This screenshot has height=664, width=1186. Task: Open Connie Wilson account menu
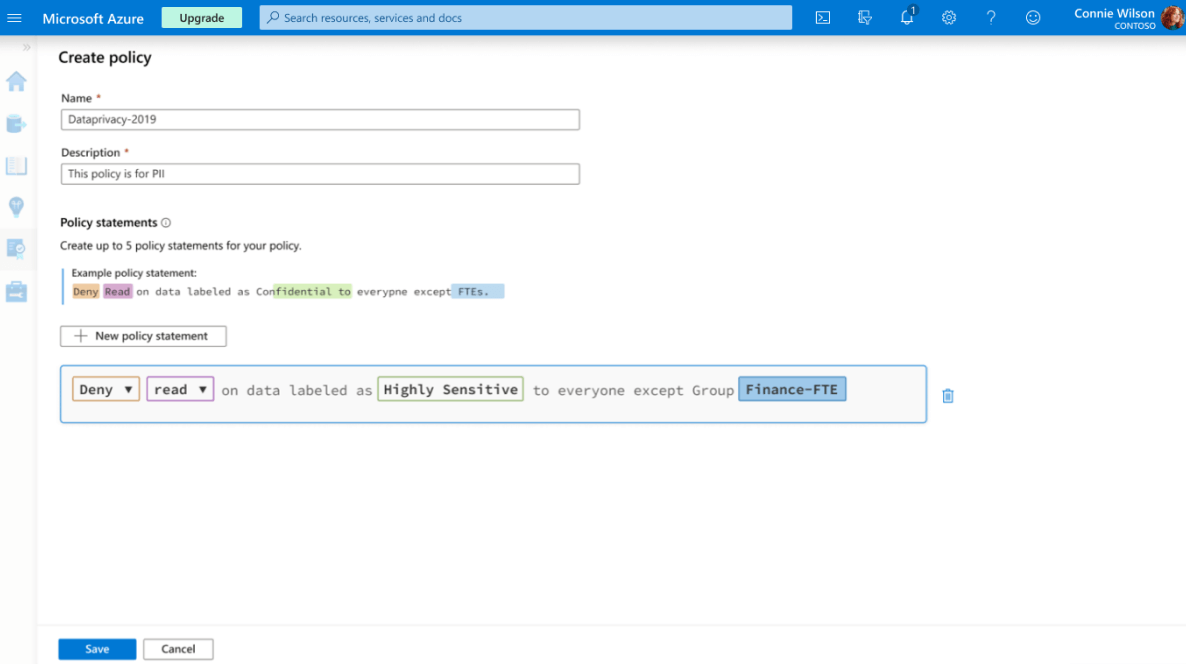[1127, 18]
